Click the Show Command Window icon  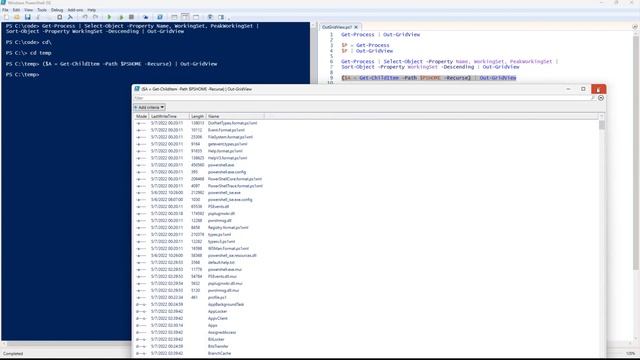click(x=210, y=17)
